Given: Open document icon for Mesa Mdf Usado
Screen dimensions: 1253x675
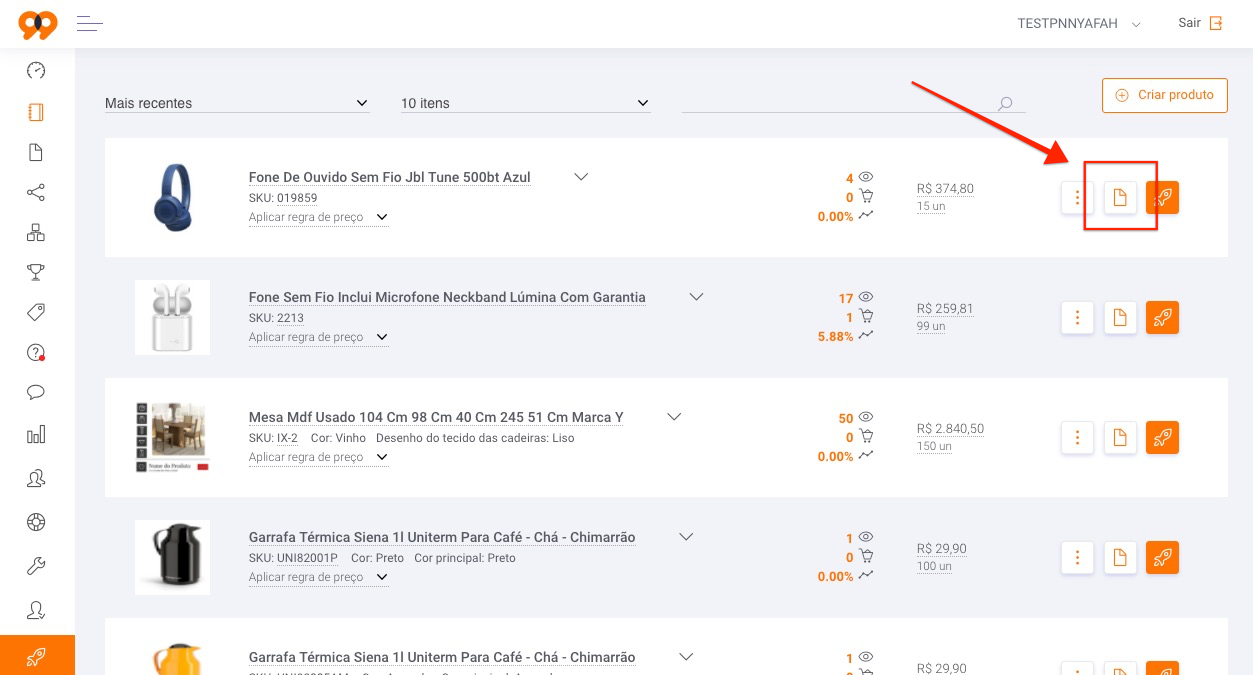Looking at the screenshot, I should click(x=1120, y=438).
